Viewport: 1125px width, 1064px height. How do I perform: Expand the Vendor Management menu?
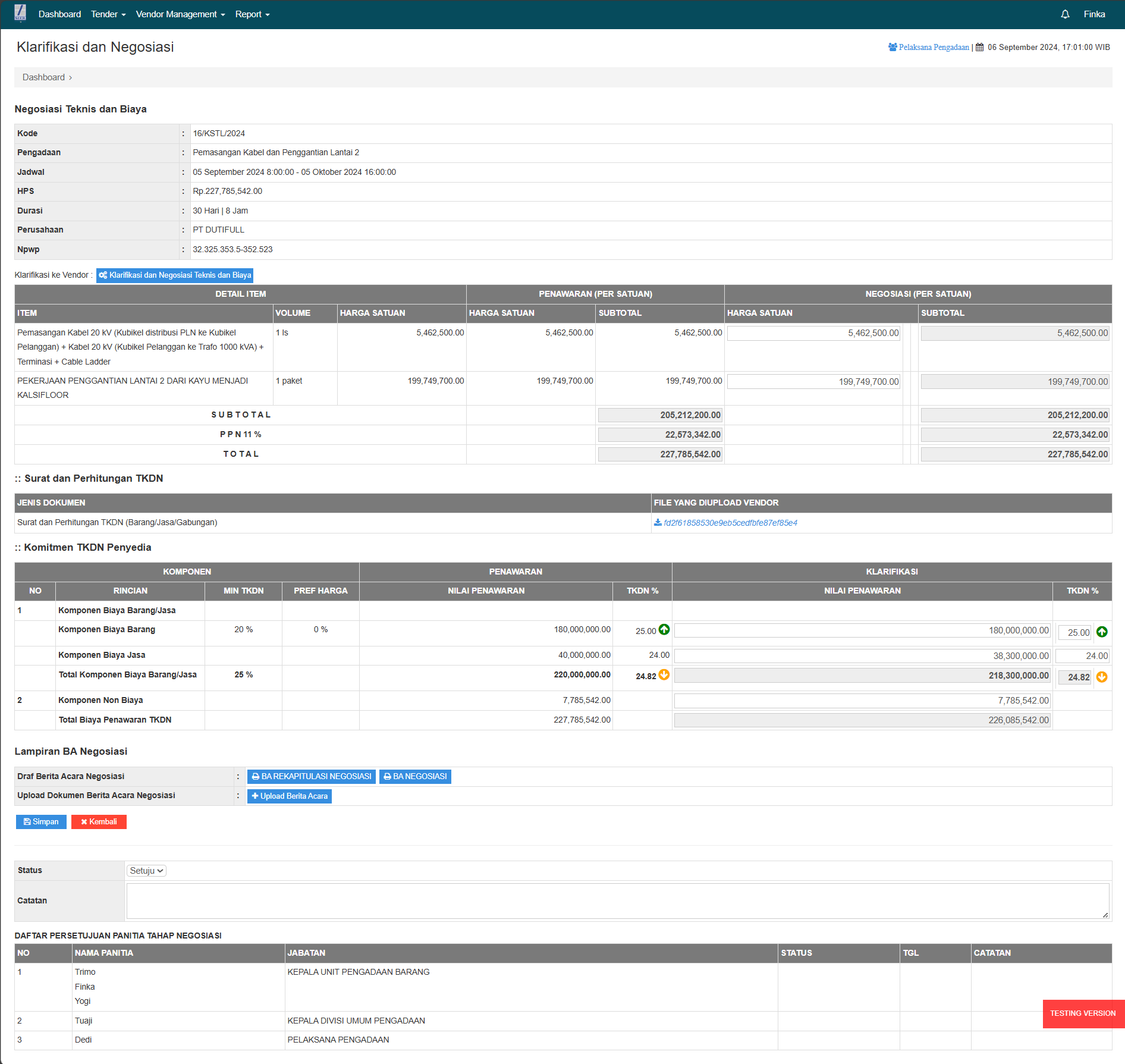click(180, 14)
